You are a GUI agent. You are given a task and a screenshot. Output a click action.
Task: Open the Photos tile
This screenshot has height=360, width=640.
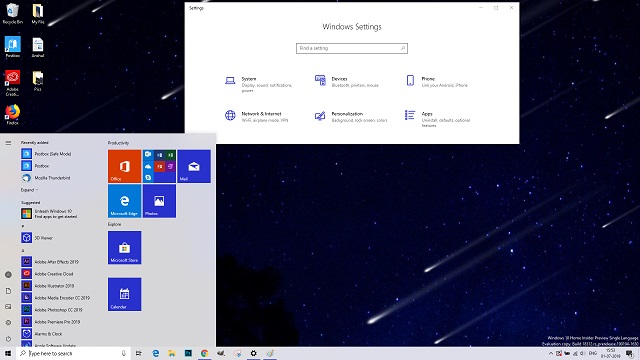coord(159,201)
